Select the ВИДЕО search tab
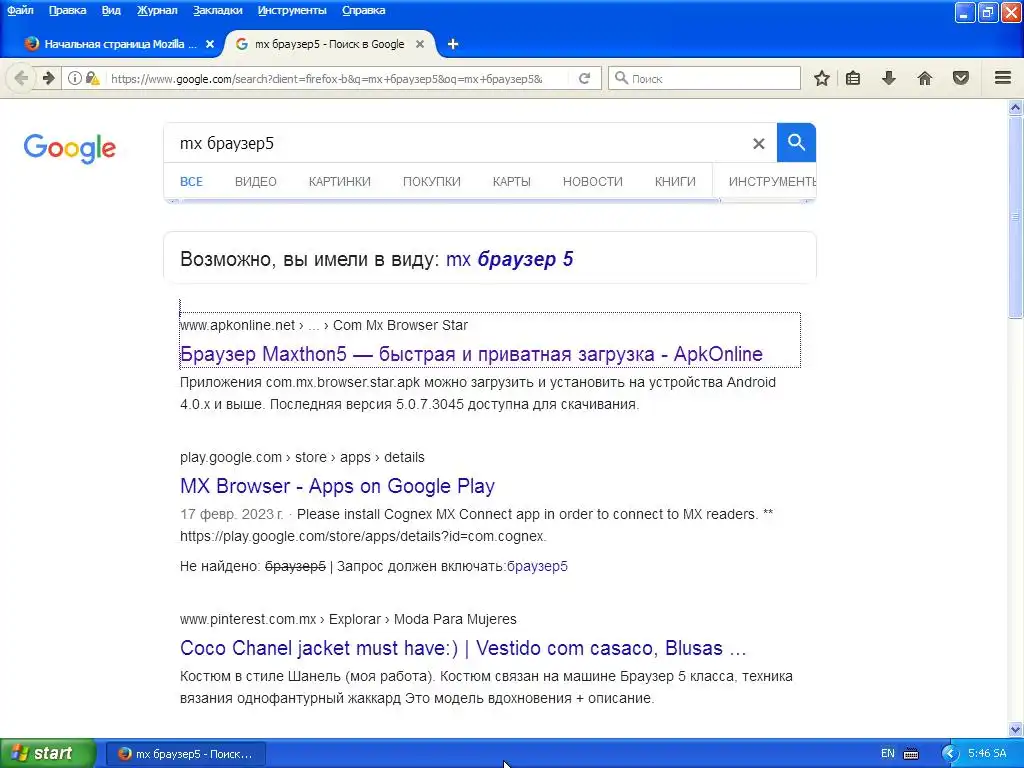Image resolution: width=1024 pixels, height=768 pixels. tap(255, 182)
